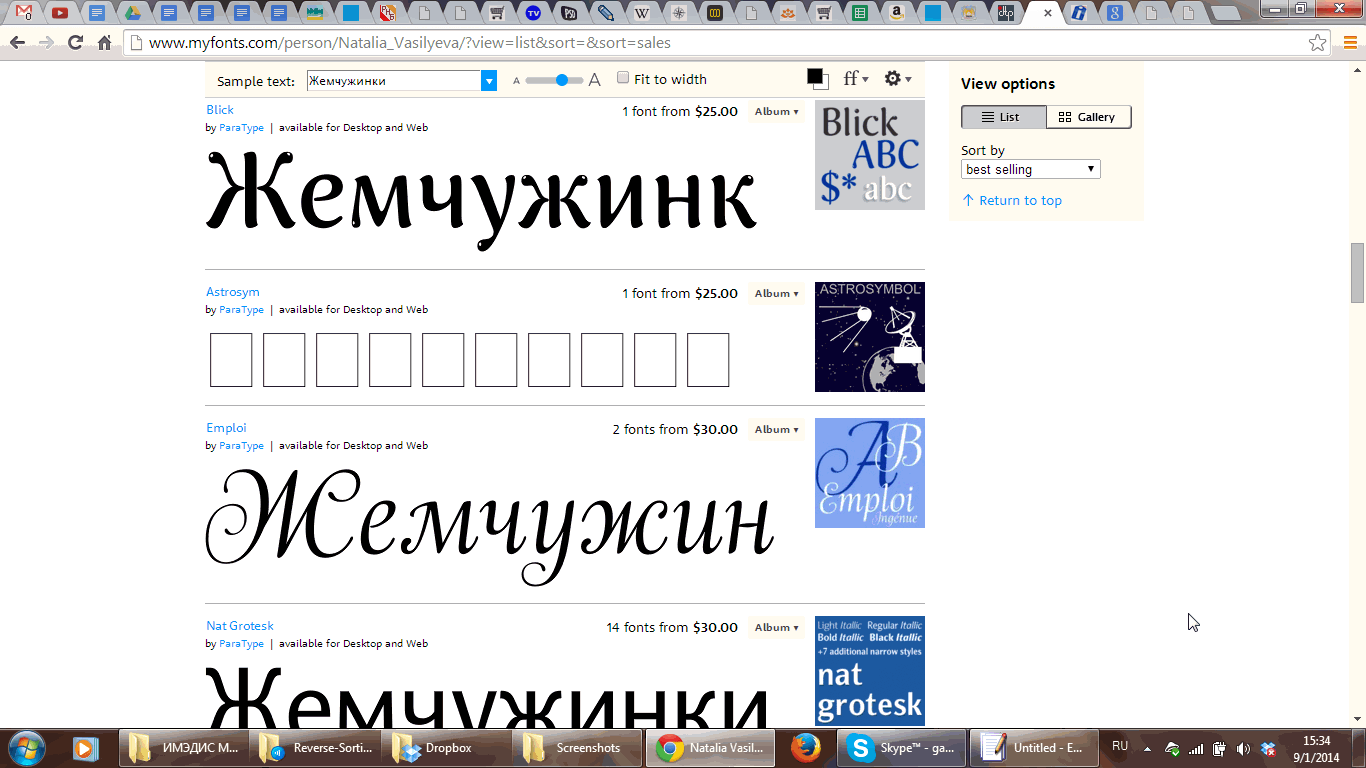Open the black/white text color swatch
The image size is (1366, 768).
pyautogui.click(x=818, y=79)
